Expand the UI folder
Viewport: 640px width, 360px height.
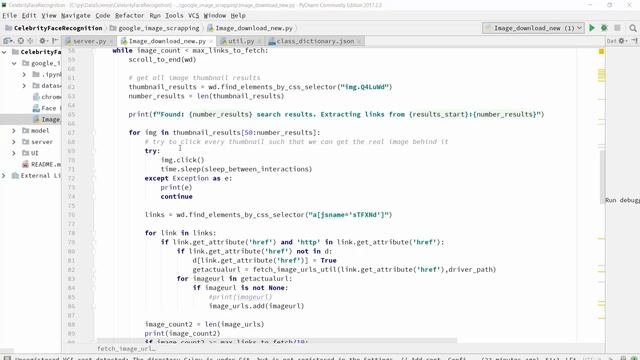point(14,153)
